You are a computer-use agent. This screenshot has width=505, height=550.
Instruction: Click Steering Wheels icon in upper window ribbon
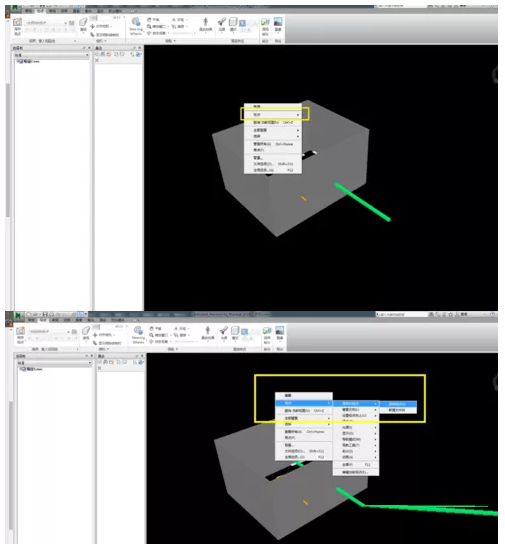click(x=136, y=22)
